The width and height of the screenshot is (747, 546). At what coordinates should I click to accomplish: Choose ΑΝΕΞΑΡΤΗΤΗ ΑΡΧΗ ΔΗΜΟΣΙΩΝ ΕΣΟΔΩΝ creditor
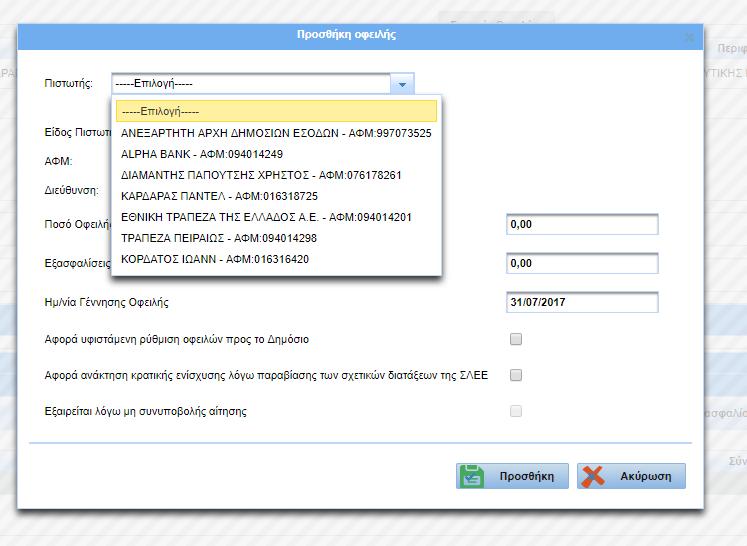[276, 133]
